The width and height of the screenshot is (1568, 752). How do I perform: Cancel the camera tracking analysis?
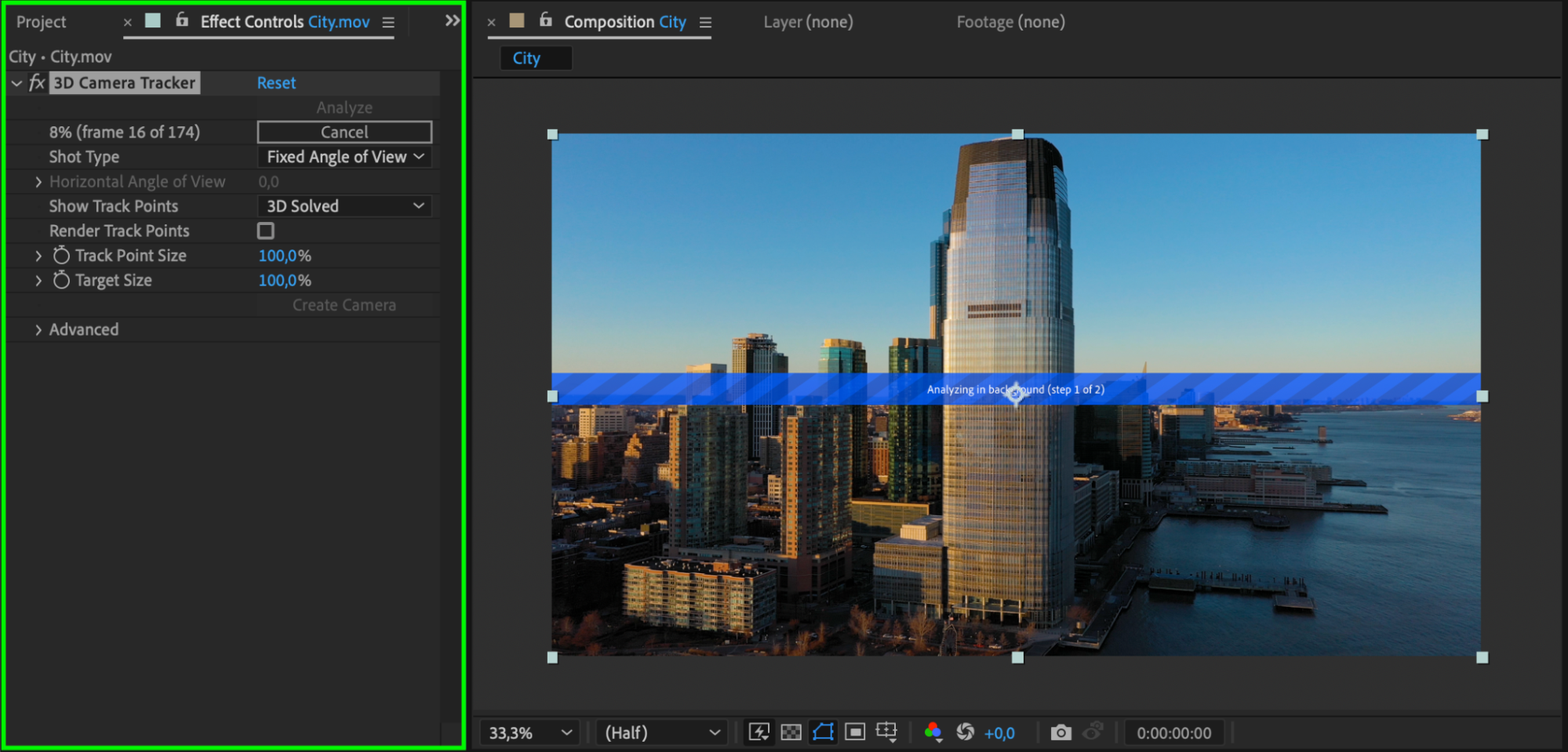[x=344, y=132]
